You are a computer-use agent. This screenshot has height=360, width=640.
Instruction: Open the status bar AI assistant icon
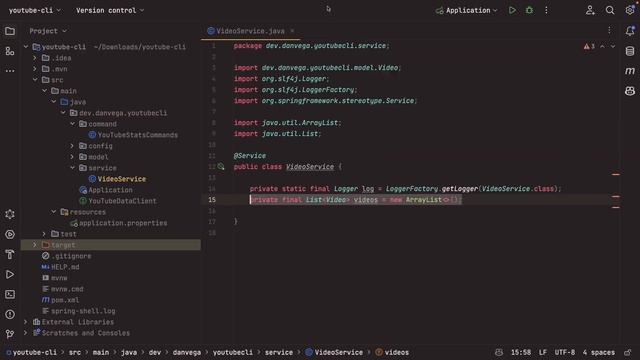tap(499, 352)
